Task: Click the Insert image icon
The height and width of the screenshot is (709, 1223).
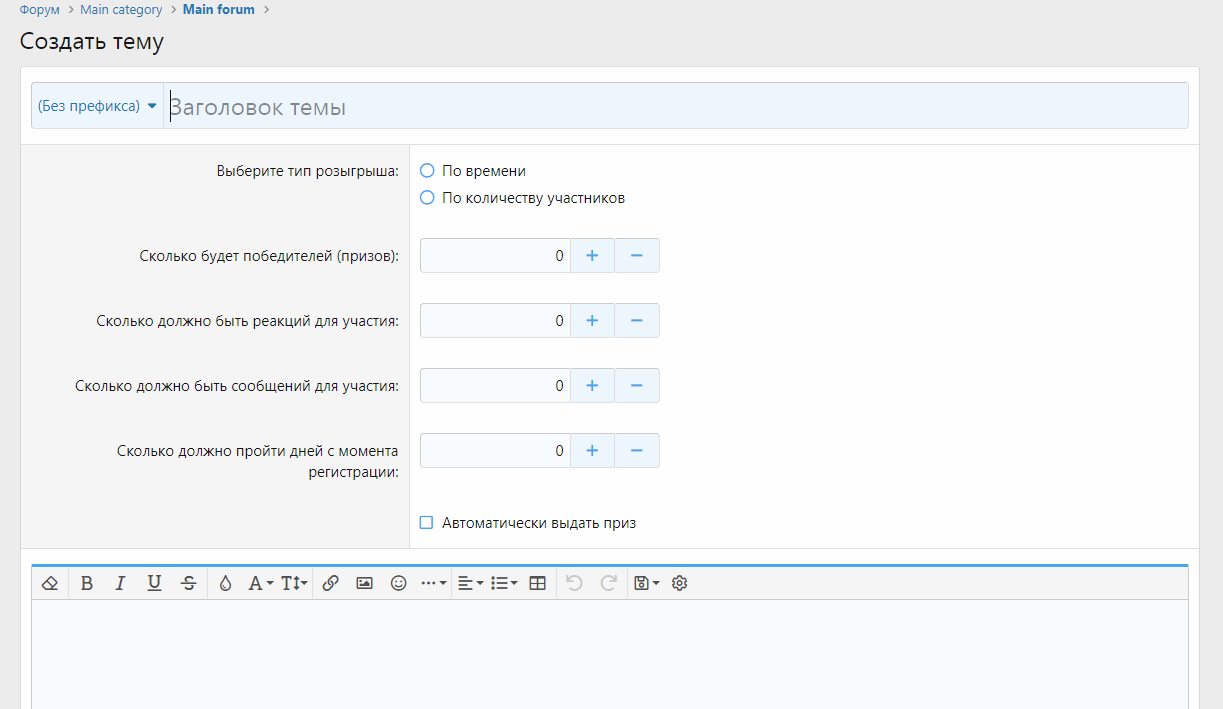Action: point(364,583)
